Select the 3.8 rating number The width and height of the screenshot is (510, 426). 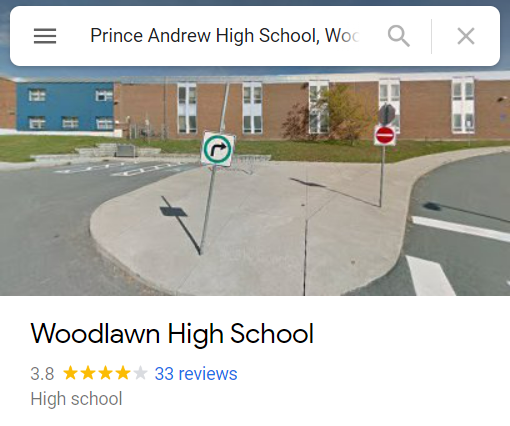(x=42, y=374)
